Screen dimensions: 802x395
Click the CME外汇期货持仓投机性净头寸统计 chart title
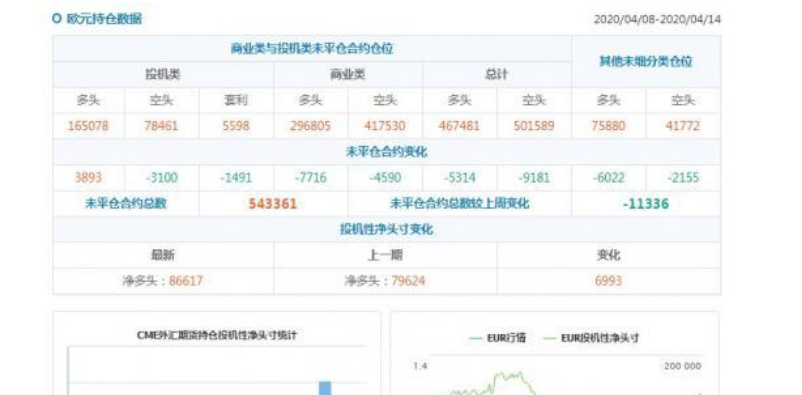tap(217, 335)
